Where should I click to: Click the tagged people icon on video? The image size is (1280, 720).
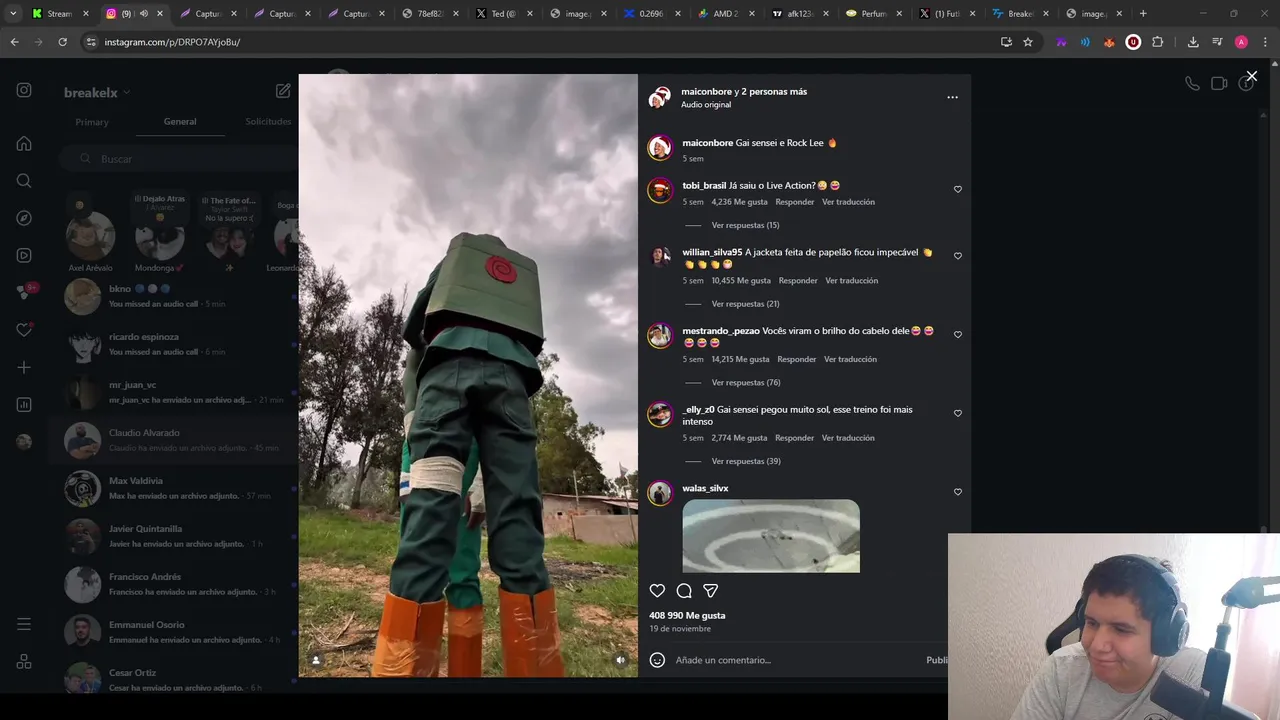[316, 660]
